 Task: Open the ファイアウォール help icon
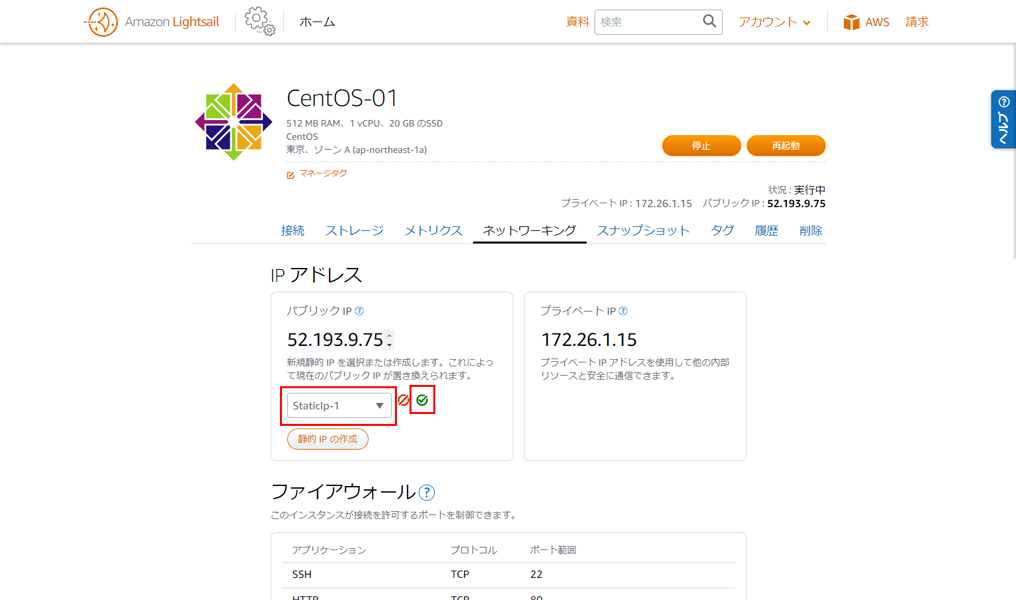point(426,492)
